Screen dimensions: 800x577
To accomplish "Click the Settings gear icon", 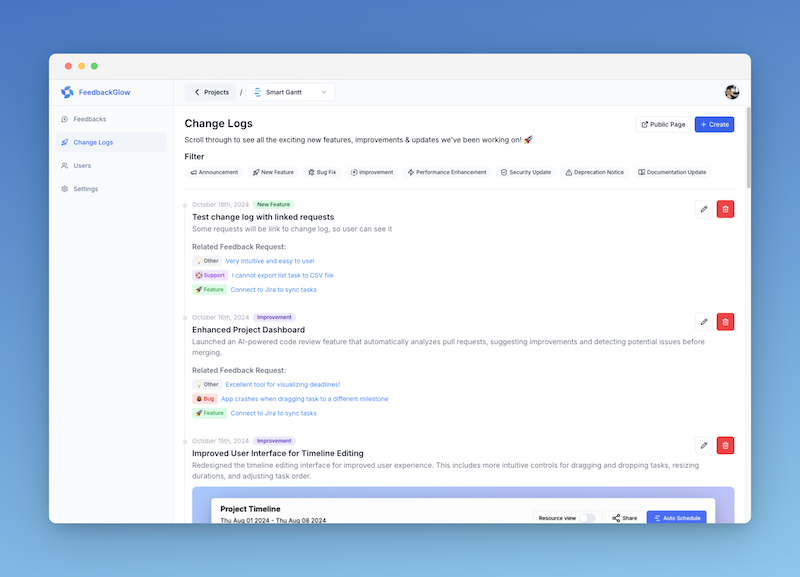I will (x=64, y=189).
